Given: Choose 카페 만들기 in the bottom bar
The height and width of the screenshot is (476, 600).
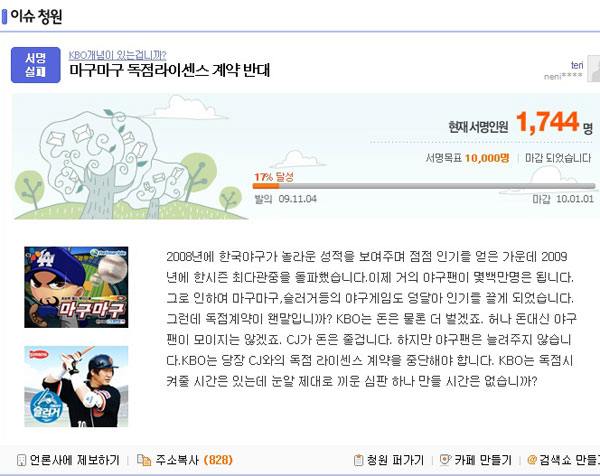Looking at the screenshot, I should 483,460.
